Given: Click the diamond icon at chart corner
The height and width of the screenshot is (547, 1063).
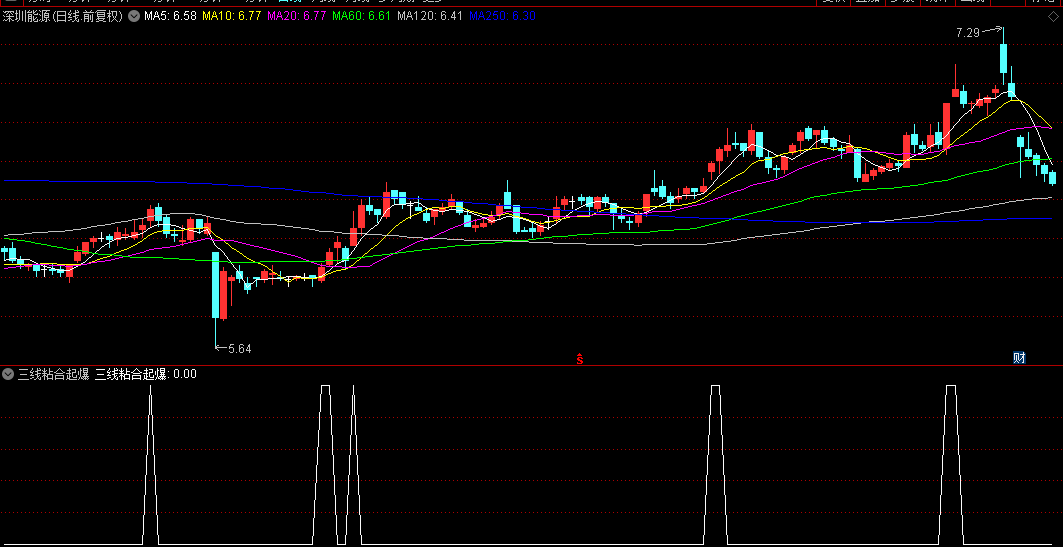Looking at the screenshot, I should click(x=1051, y=16).
